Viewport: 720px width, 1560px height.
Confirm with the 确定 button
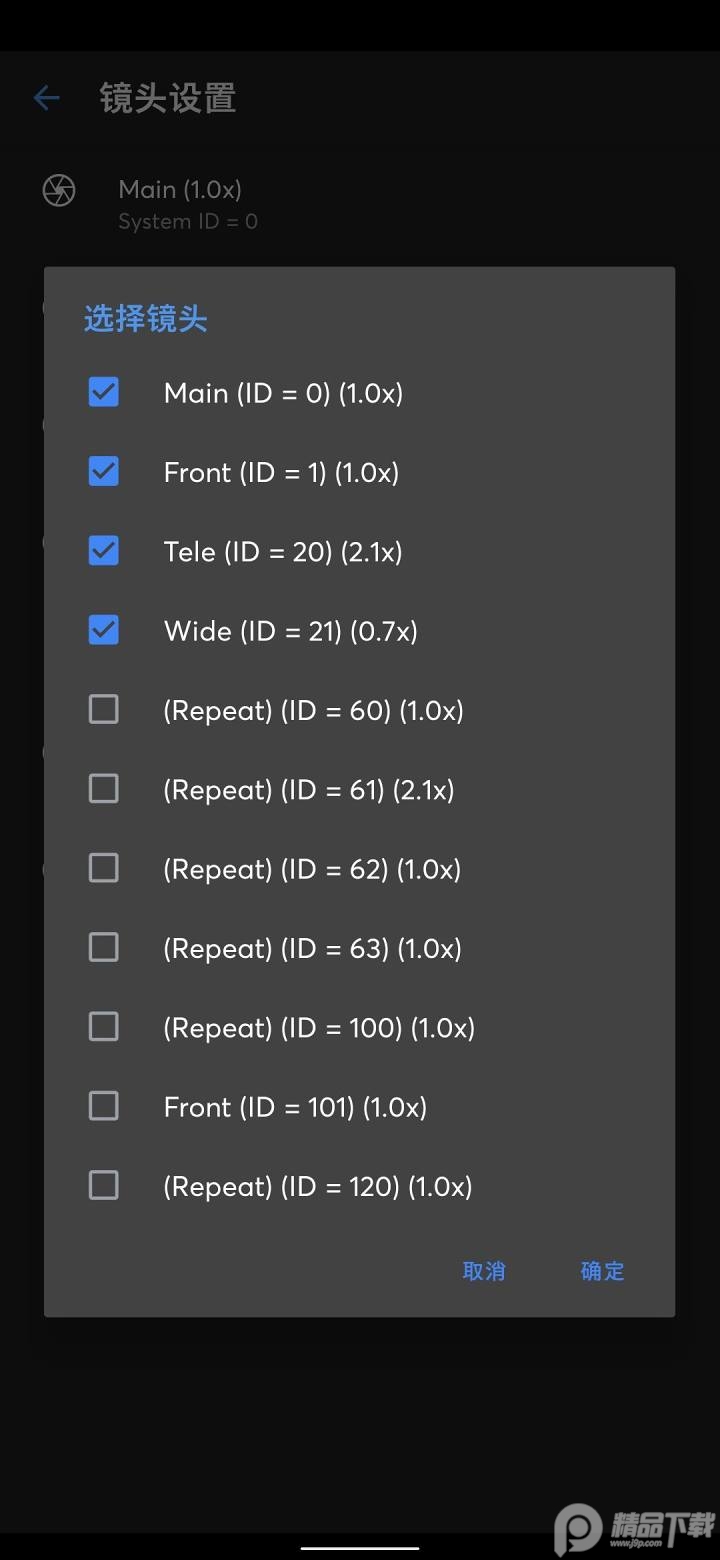tap(602, 1271)
